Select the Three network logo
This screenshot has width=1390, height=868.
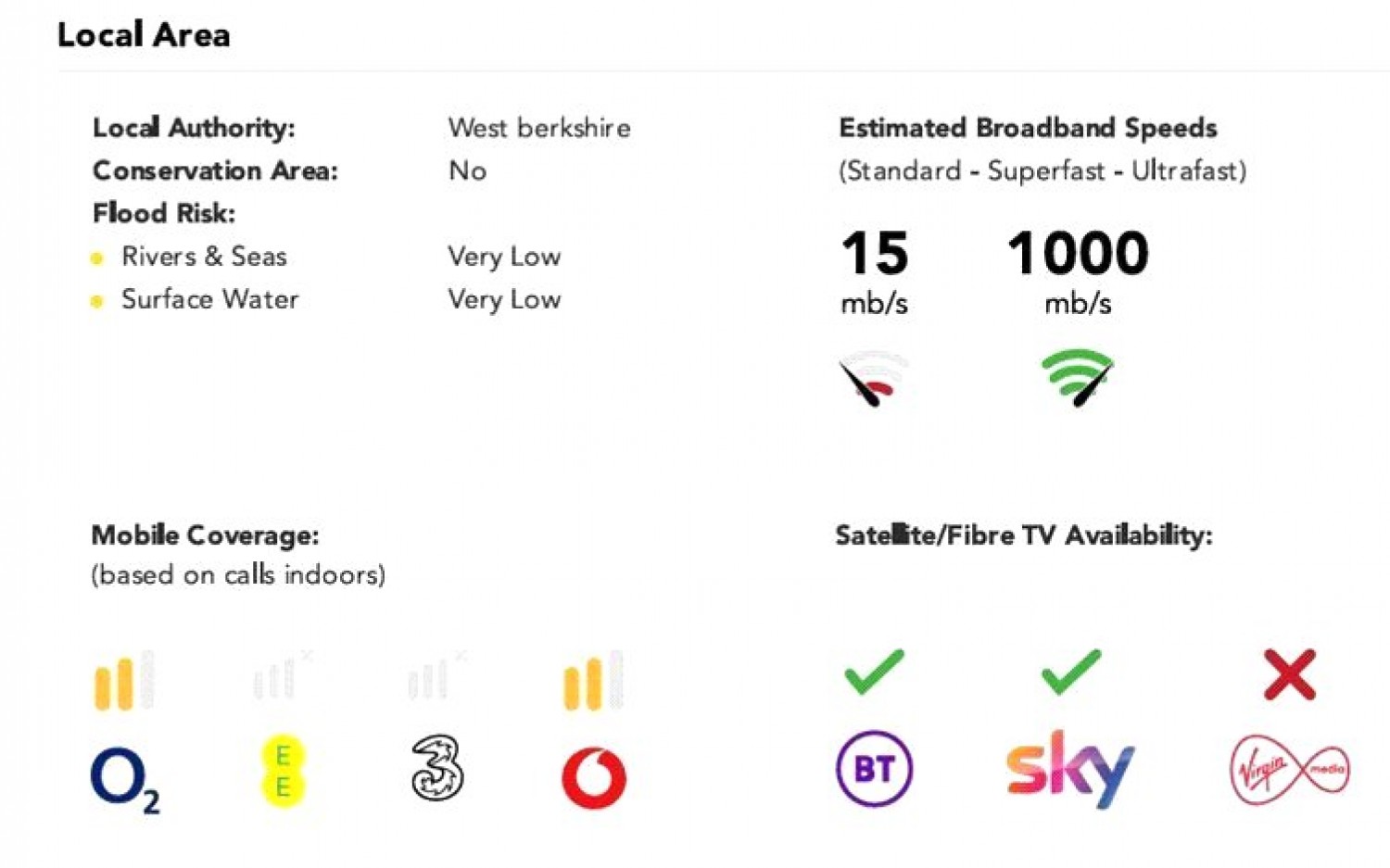[x=437, y=768]
